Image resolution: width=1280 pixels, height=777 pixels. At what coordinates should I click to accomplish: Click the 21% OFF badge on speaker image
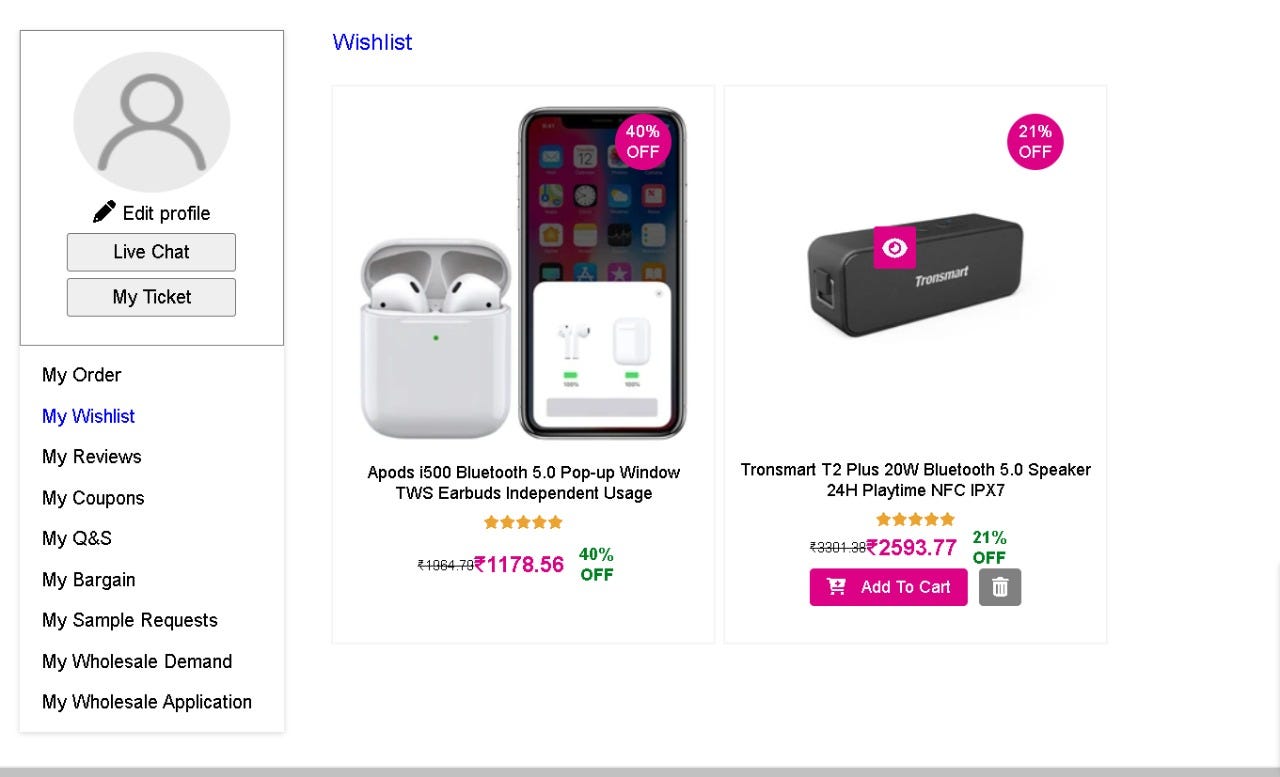[x=1035, y=142]
